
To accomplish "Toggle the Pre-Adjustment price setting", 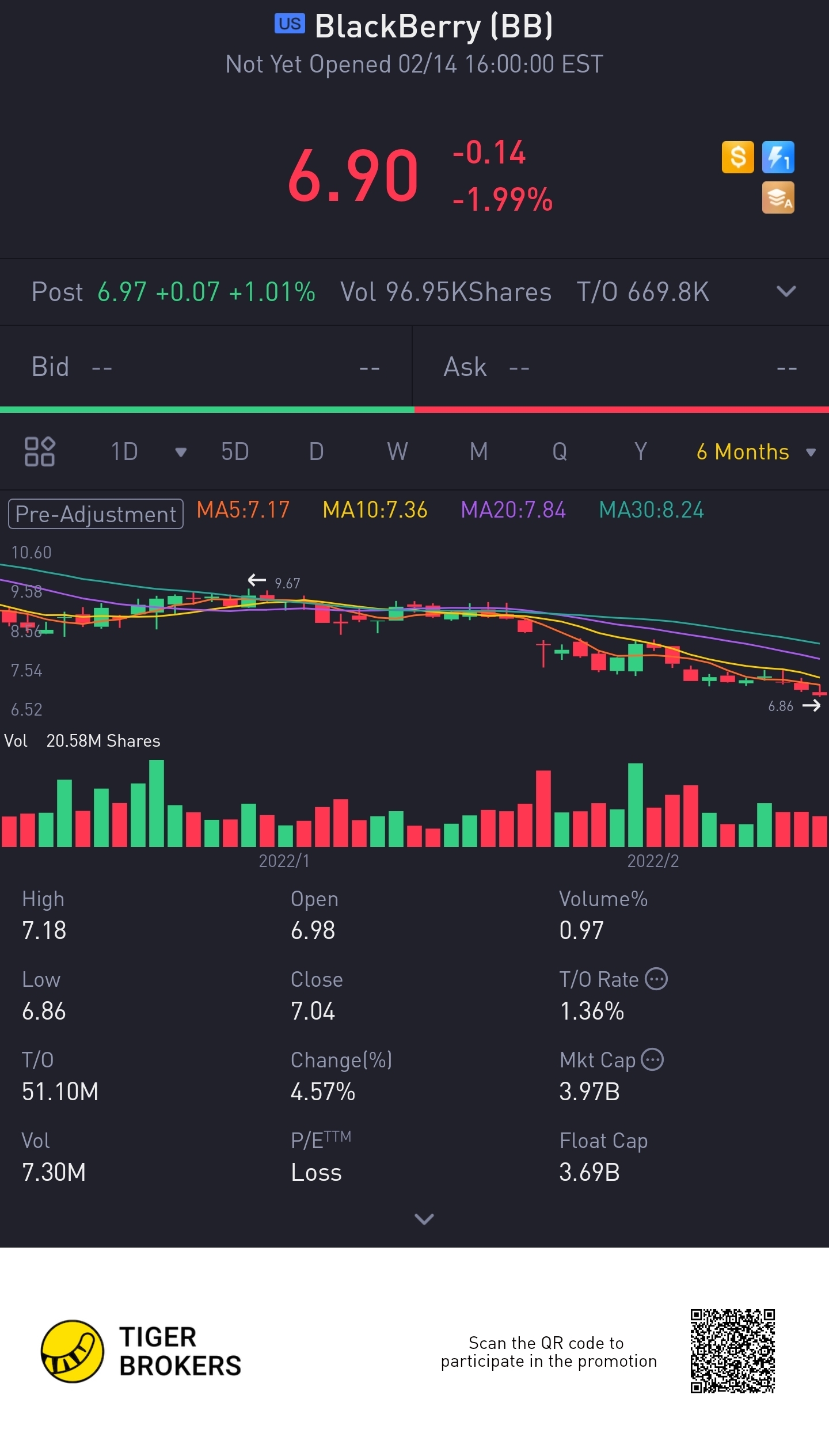I will 96,514.
